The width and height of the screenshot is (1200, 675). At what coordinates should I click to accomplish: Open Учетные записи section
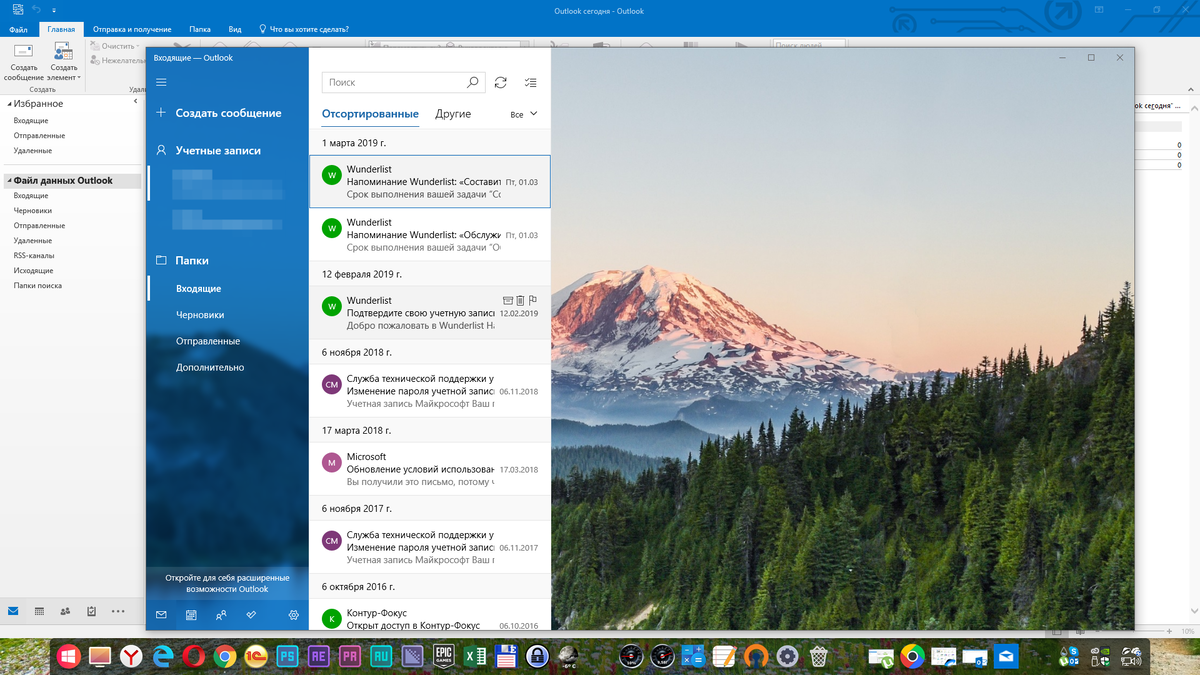218,150
